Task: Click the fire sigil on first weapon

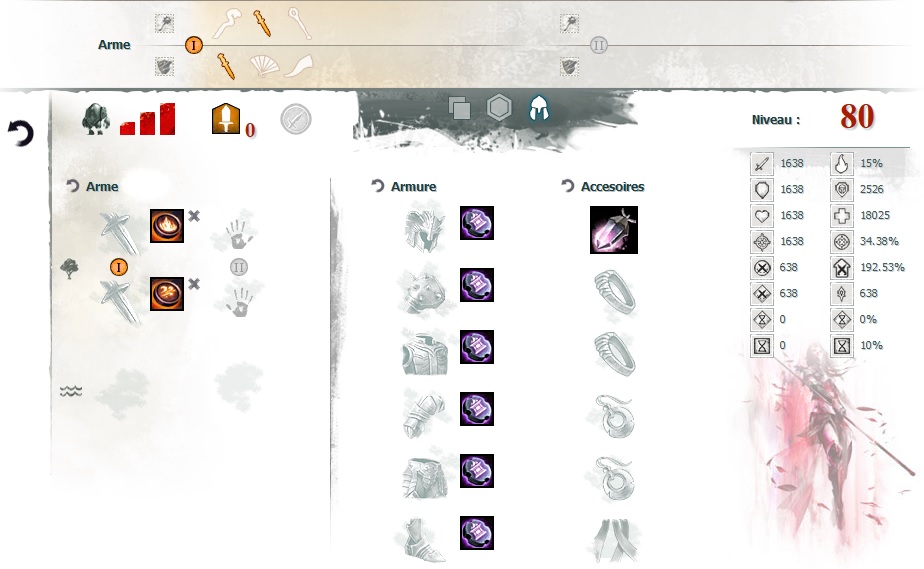Action: pyautogui.click(x=167, y=226)
